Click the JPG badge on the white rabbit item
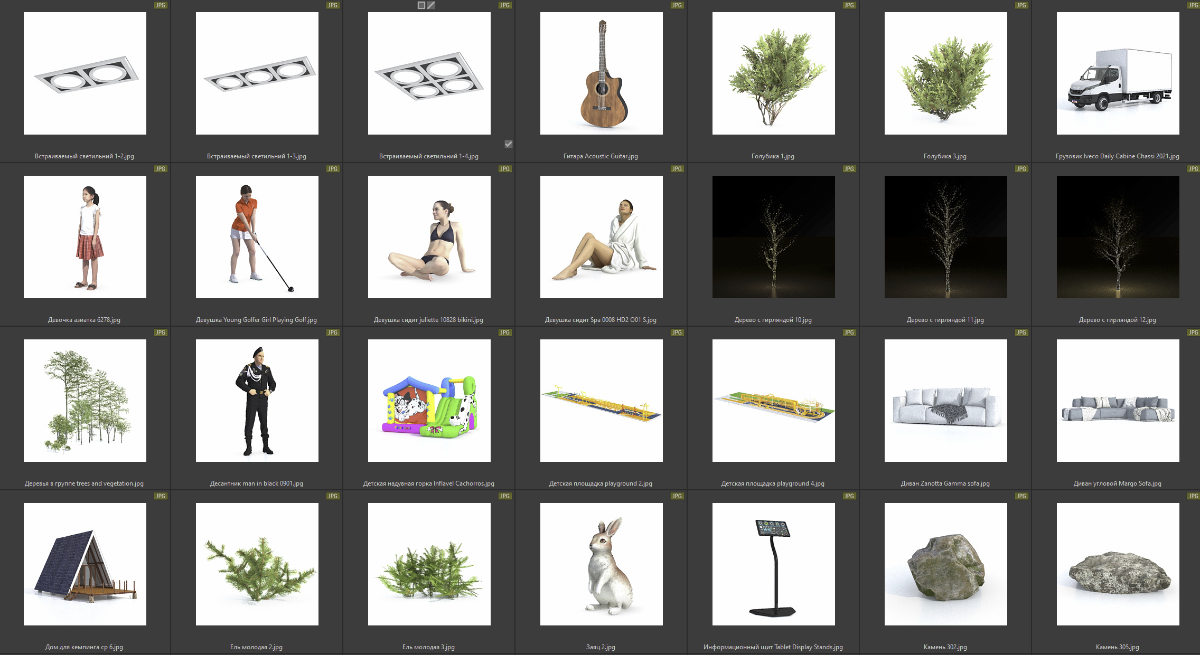 tap(677, 496)
